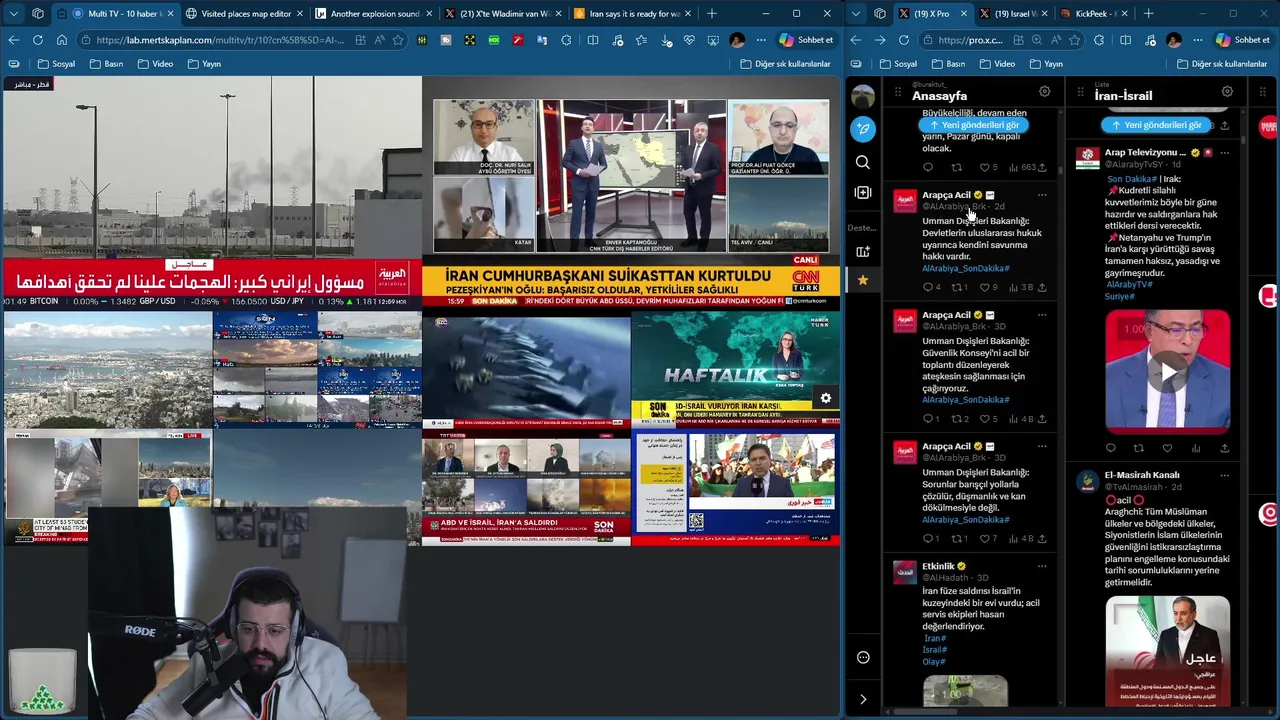Repost the 'Güvenlik Konseyi'ni acil' post
Image resolution: width=1280 pixels, height=720 pixels.
(956, 419)
